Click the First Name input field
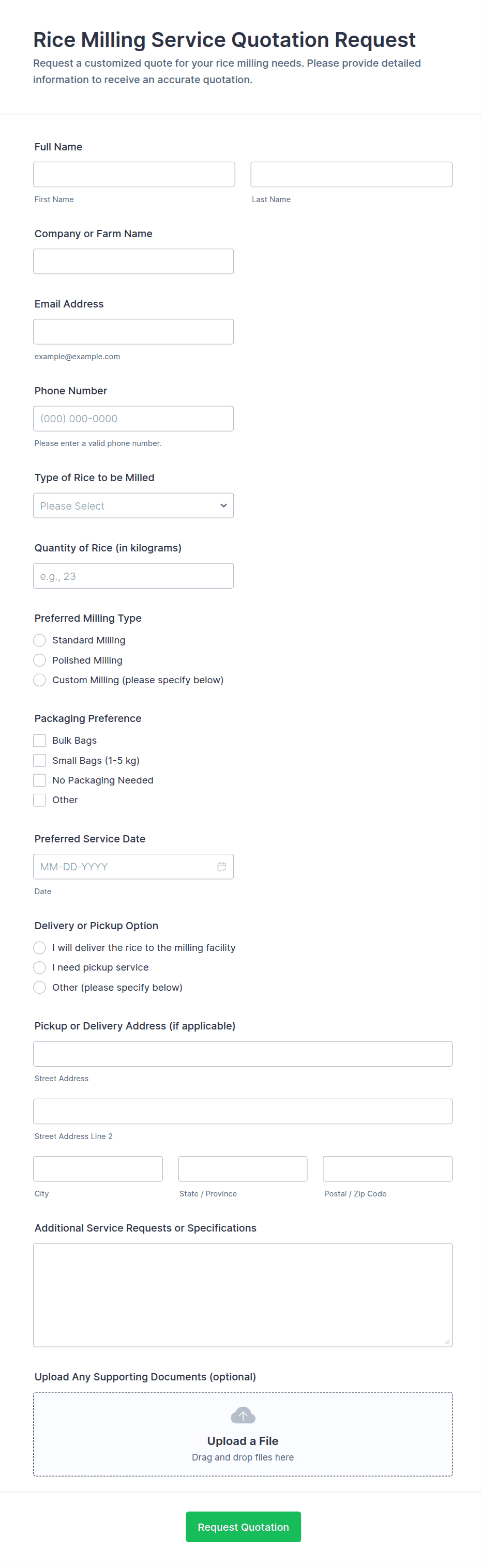 tap(134, 174)
